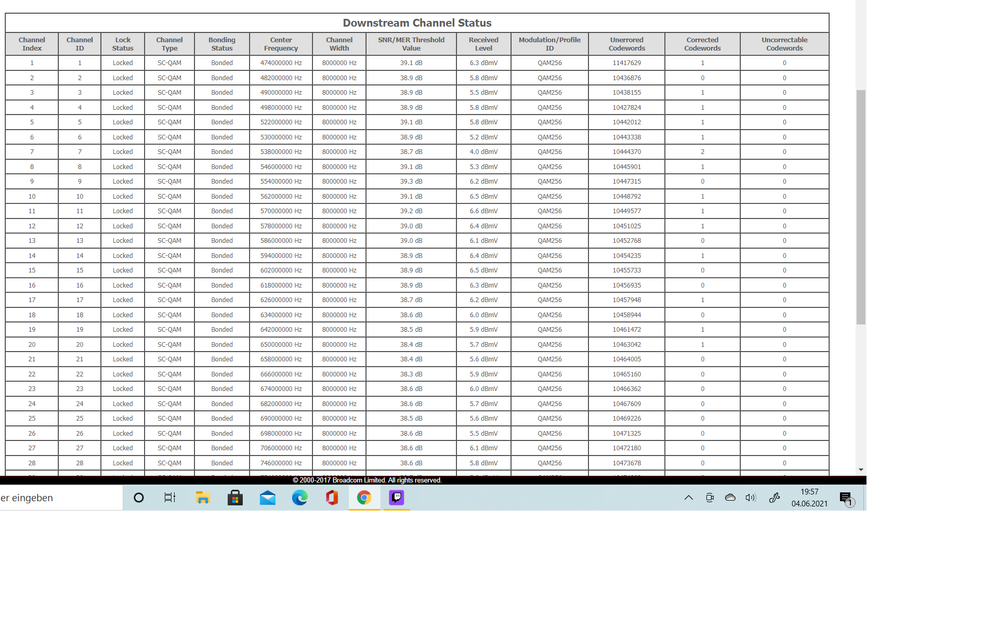The width and height of the screenshot is (998, 624).
Task: Click the Bonding Status column header
Action: [x=222, y=44]
